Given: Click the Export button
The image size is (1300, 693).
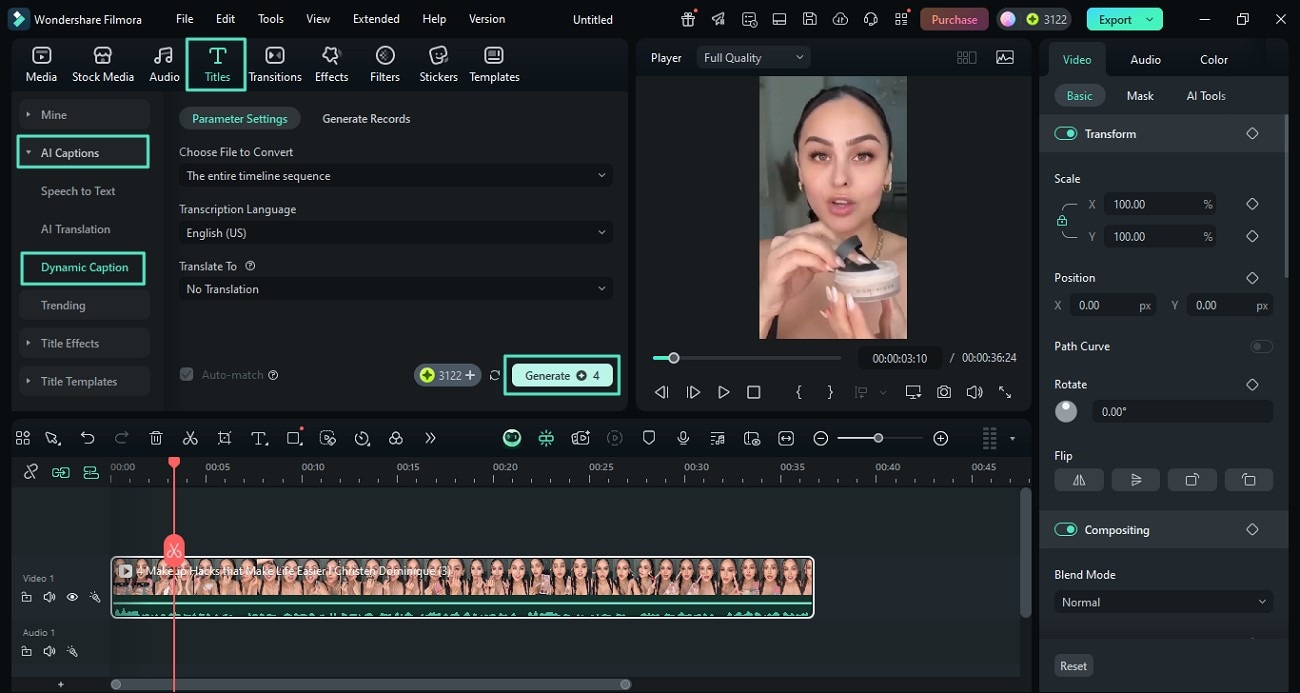Looking at the screenshot, I should click(1124, 19).
